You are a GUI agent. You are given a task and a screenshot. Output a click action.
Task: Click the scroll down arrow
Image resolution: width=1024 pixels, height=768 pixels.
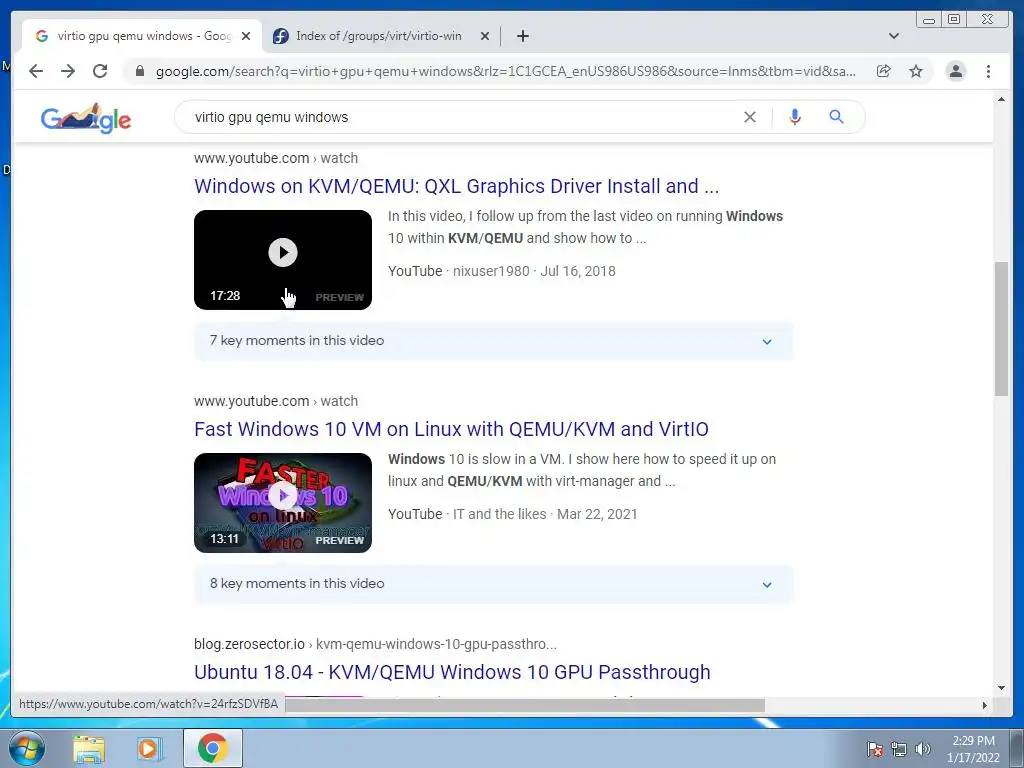[x=1001, y=688]
